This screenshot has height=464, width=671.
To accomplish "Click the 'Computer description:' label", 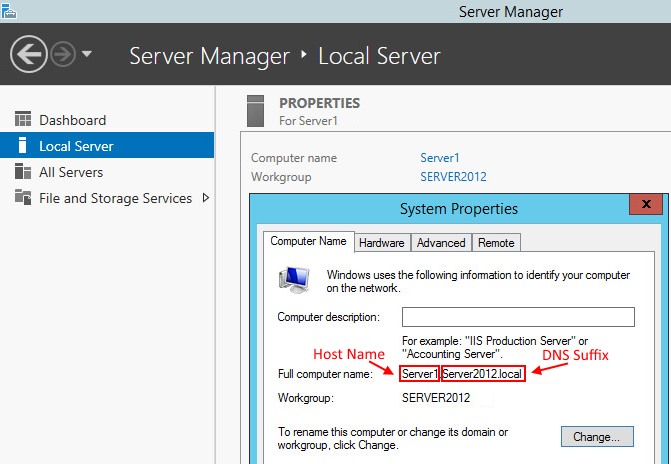I will pos(329,317).
